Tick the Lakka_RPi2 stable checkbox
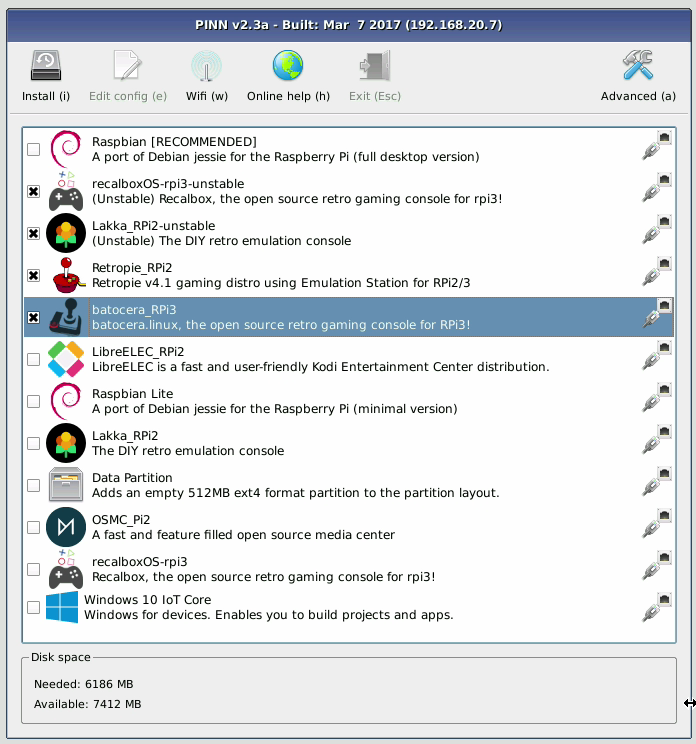This screenshot has width=696, height=744. (33, 443)
